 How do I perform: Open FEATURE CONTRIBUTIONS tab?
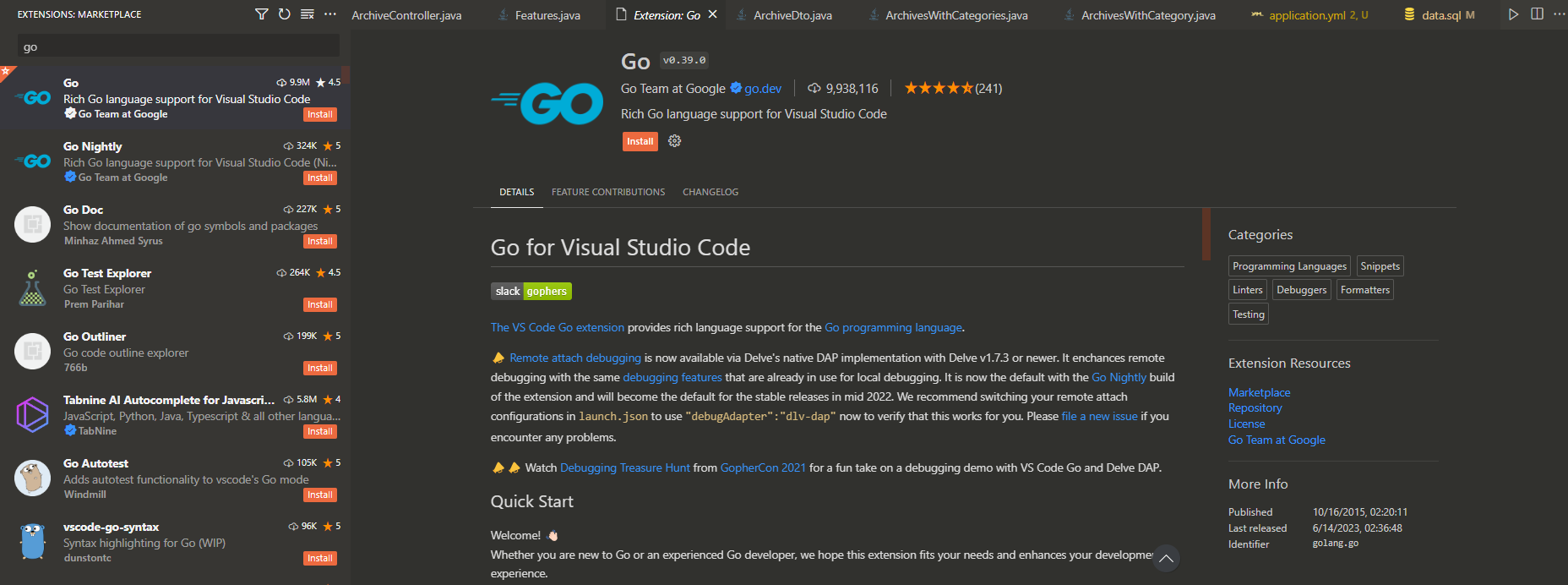tap(608, 193)
